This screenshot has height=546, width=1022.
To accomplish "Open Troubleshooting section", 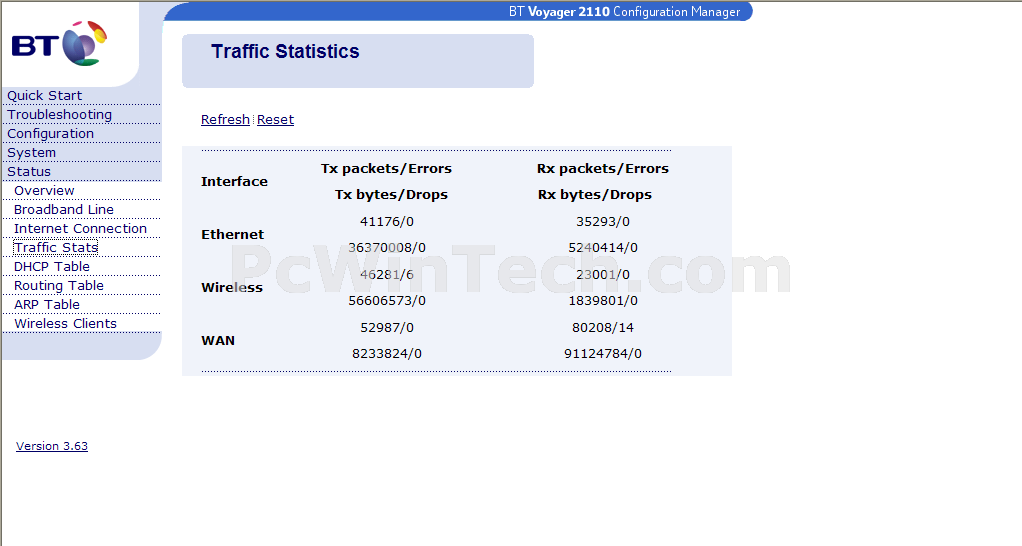I will (x=59, y=115).
